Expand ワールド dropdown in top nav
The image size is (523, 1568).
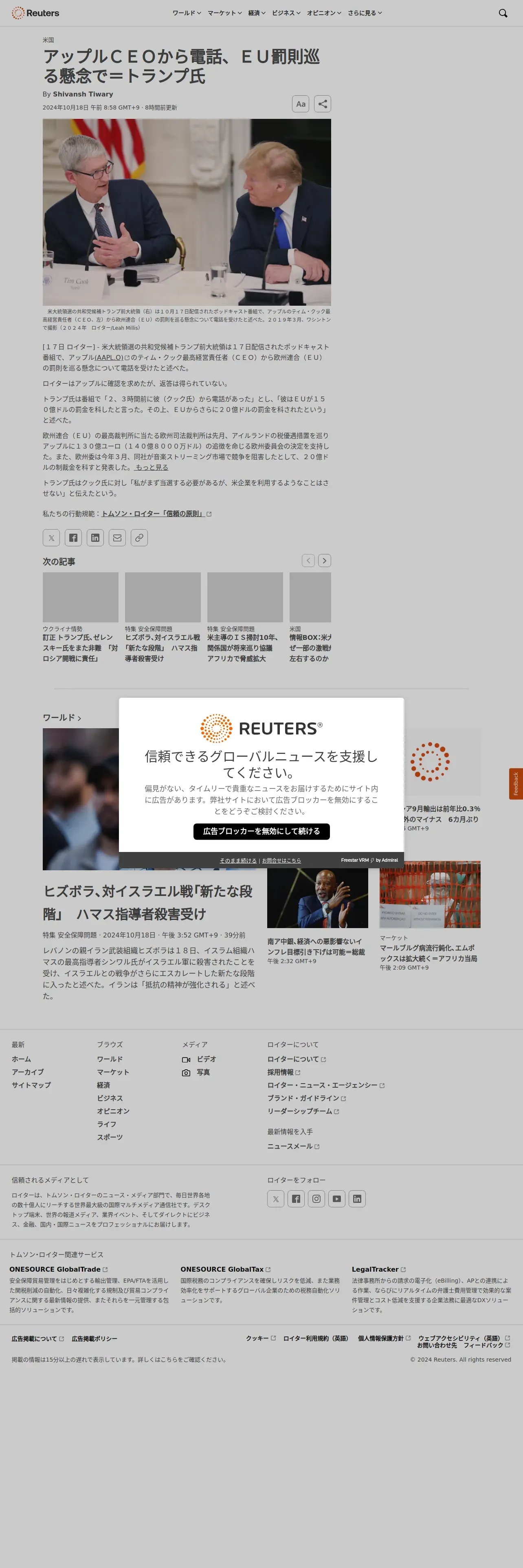coord(186,13)
